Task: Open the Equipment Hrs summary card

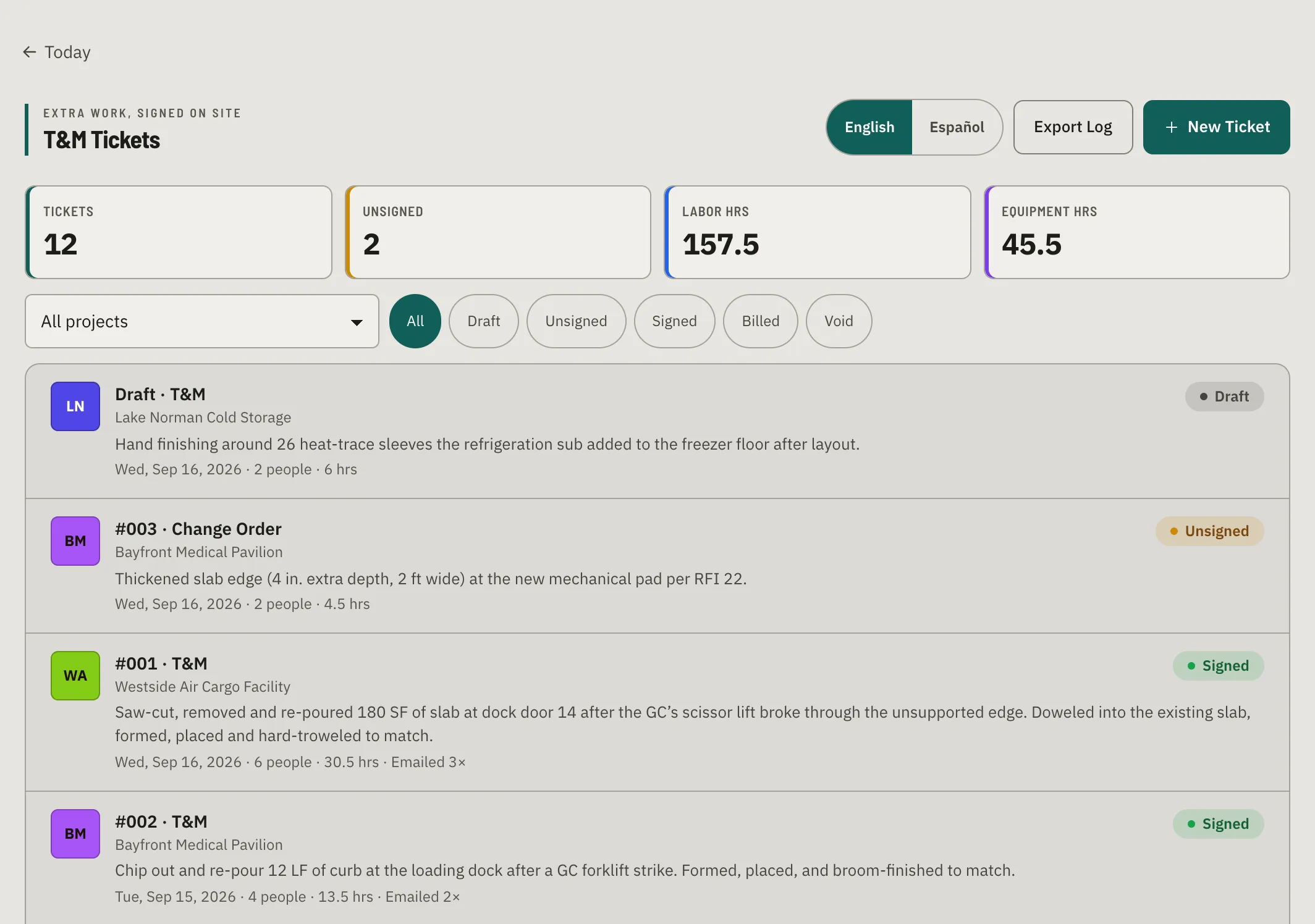Action: point(1137,232)
